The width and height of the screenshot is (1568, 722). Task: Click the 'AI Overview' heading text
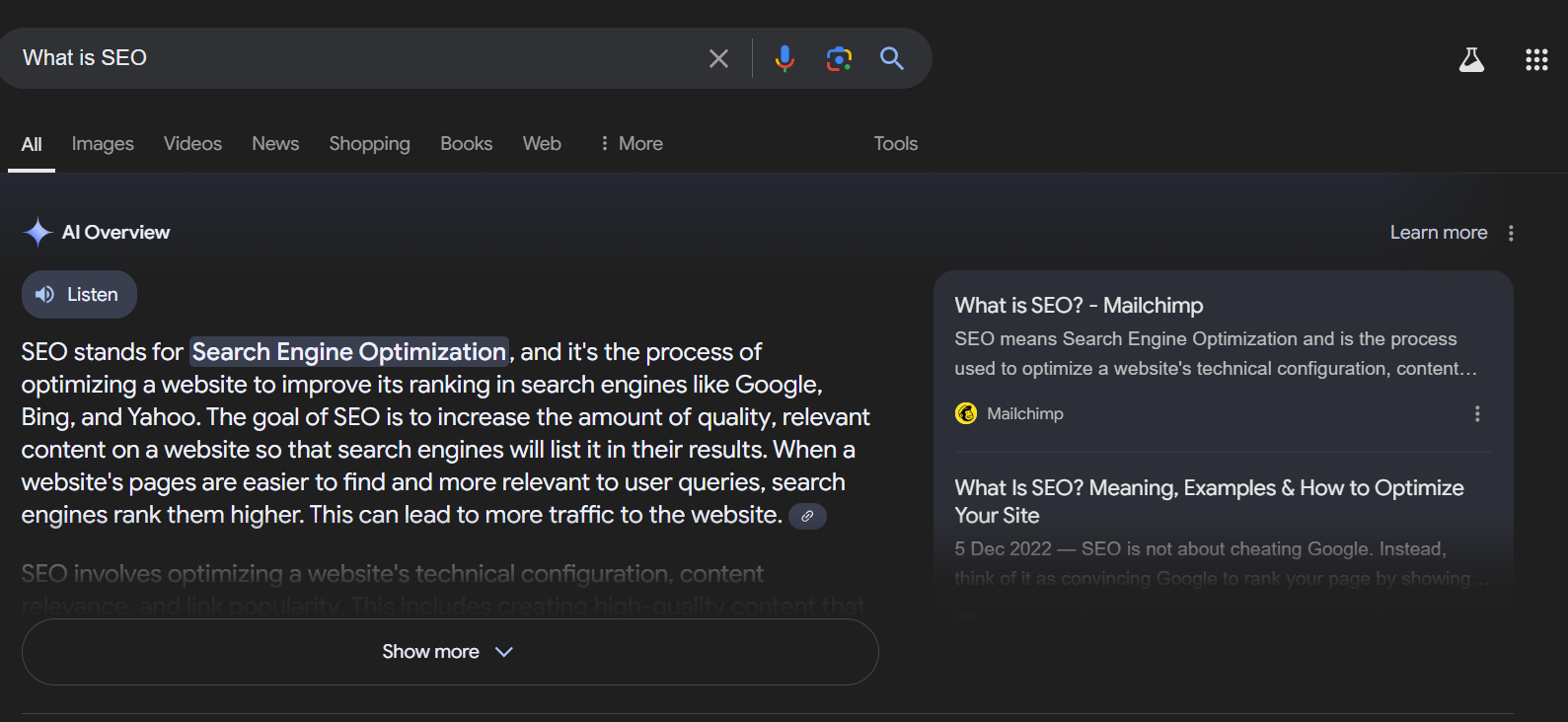pos(115,233)
